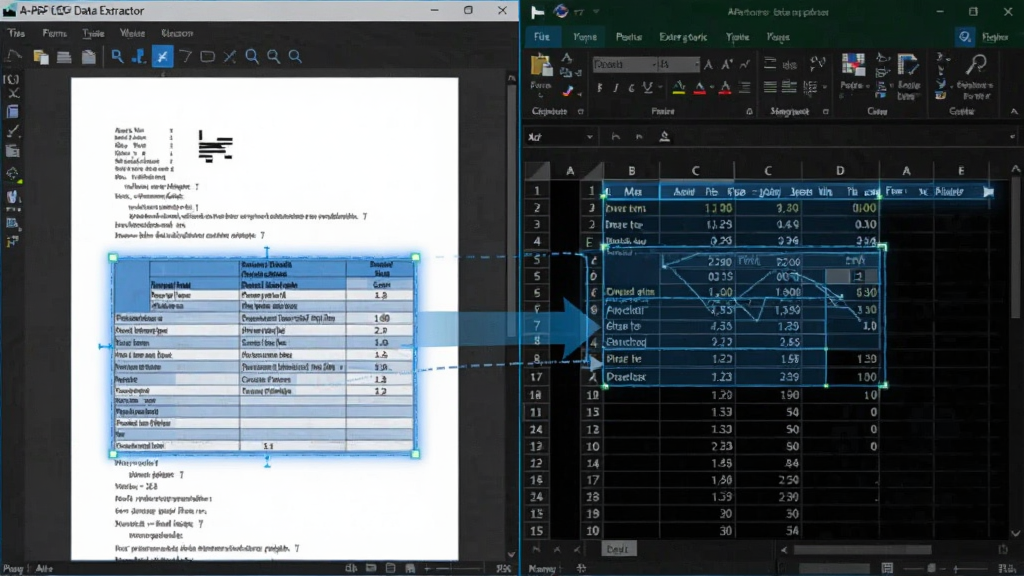
Task: Click the Find magnifier icon at ribbon right
Action: coord(977,65)
